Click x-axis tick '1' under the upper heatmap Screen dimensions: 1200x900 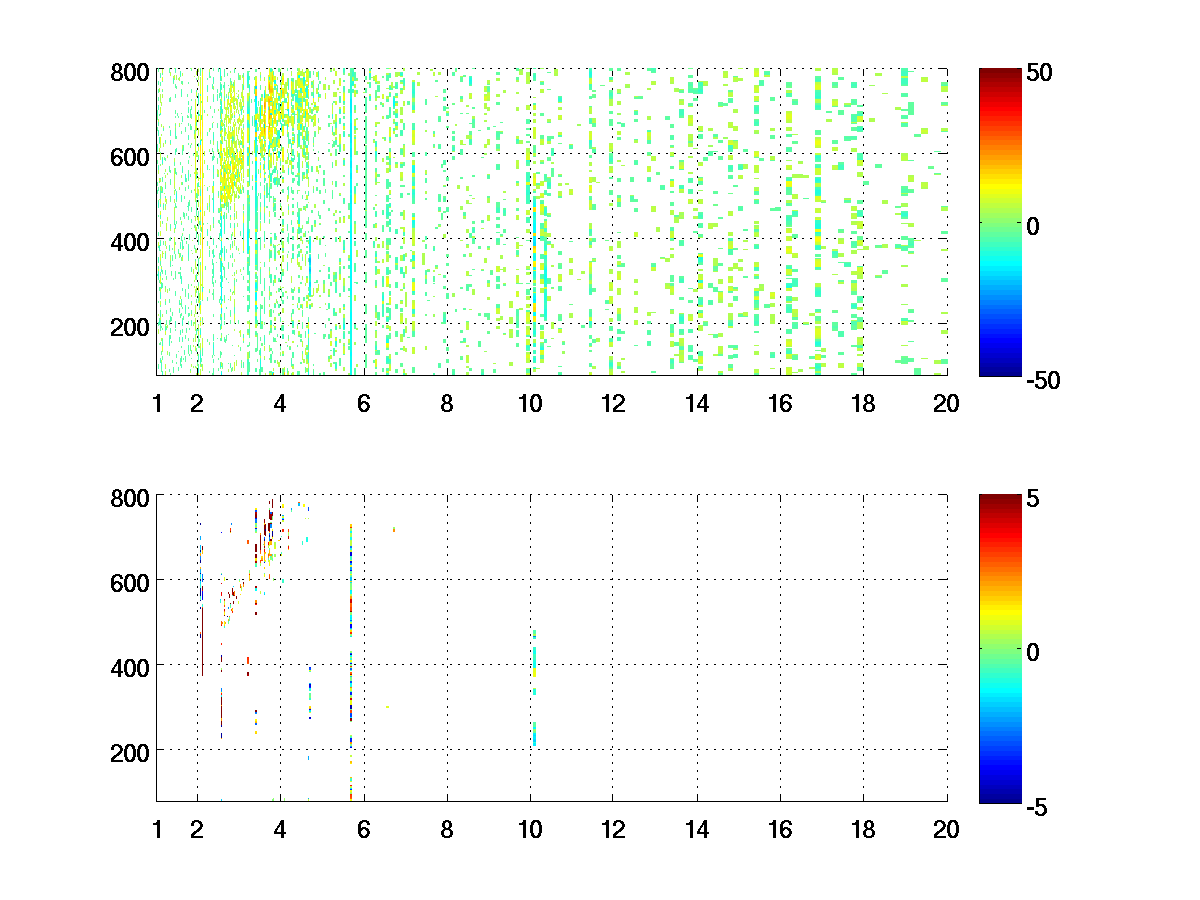pos(157,404)
